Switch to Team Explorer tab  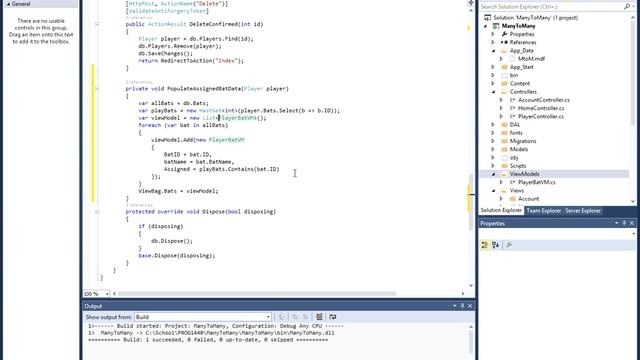click(x=543, y=211)
